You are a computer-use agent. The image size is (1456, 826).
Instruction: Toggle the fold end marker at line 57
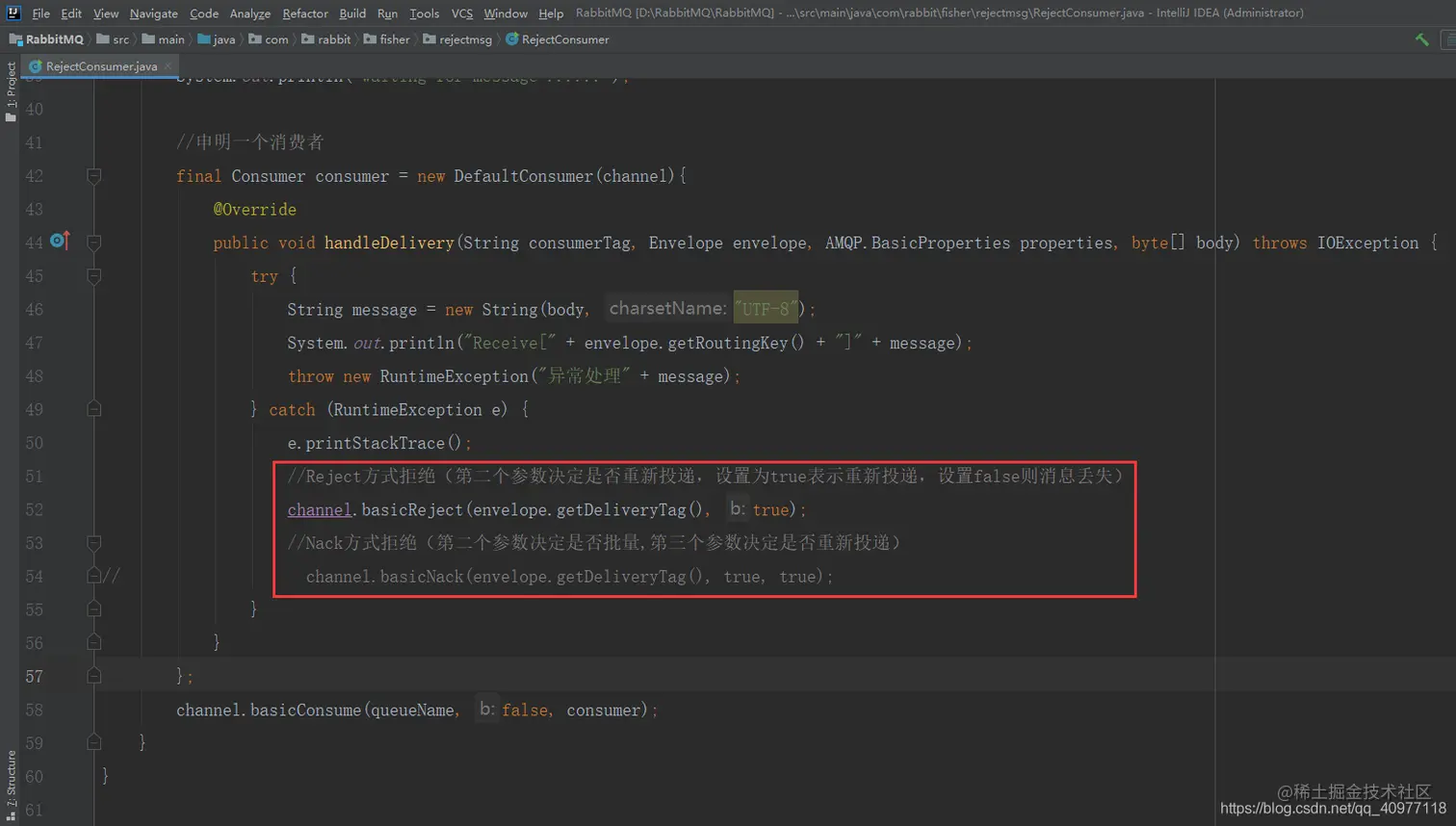coord(93,676)
